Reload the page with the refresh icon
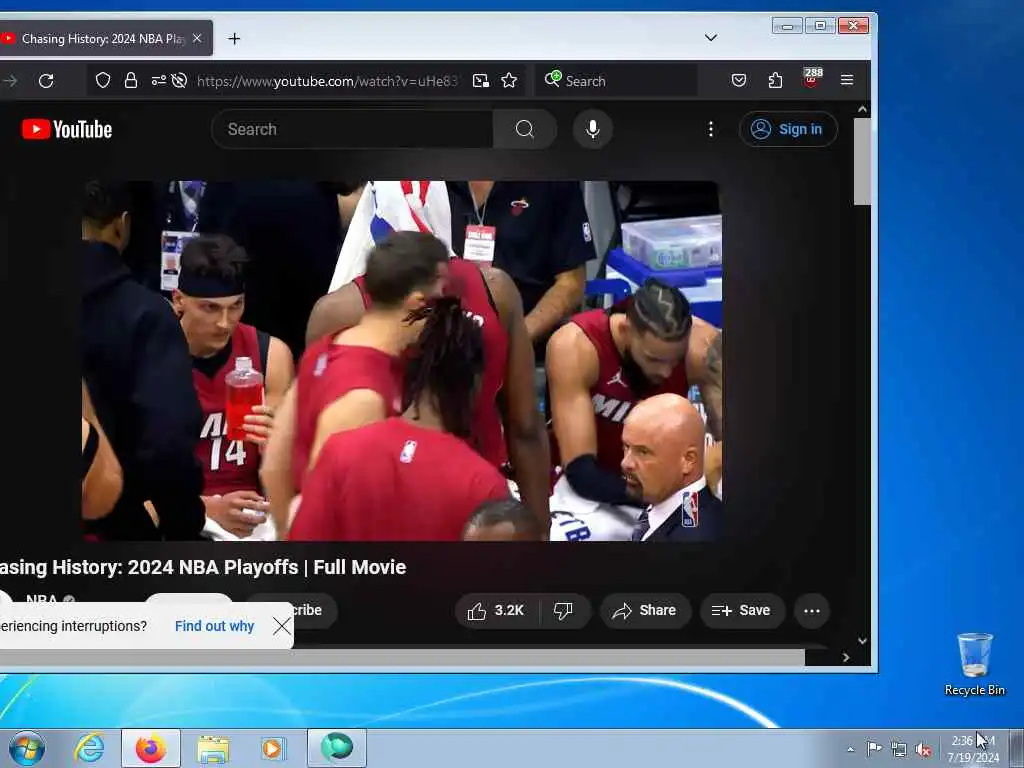 click(x=46, y=81)
